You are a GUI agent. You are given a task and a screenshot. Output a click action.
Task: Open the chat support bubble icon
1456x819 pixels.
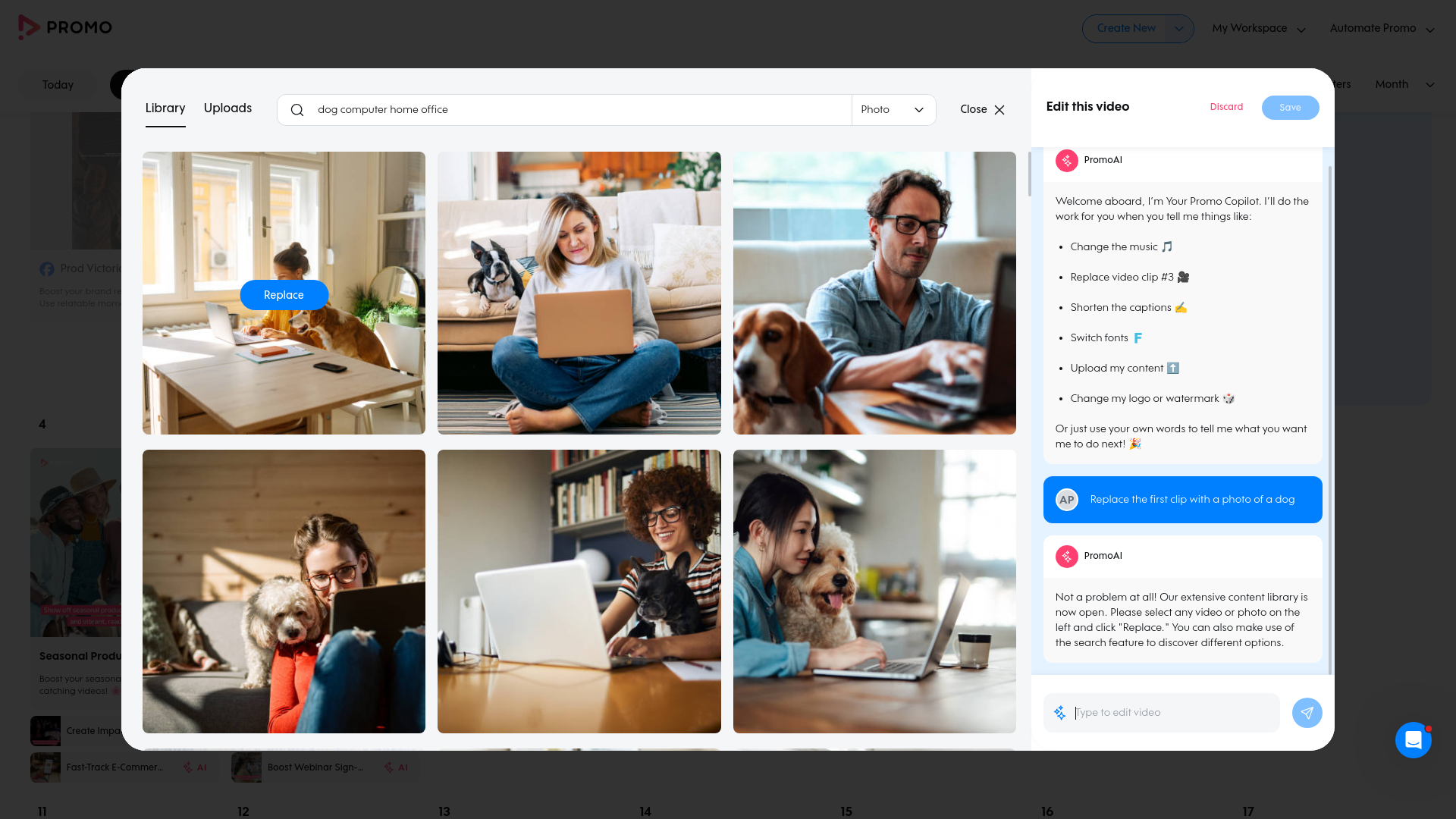(1413, 740)
